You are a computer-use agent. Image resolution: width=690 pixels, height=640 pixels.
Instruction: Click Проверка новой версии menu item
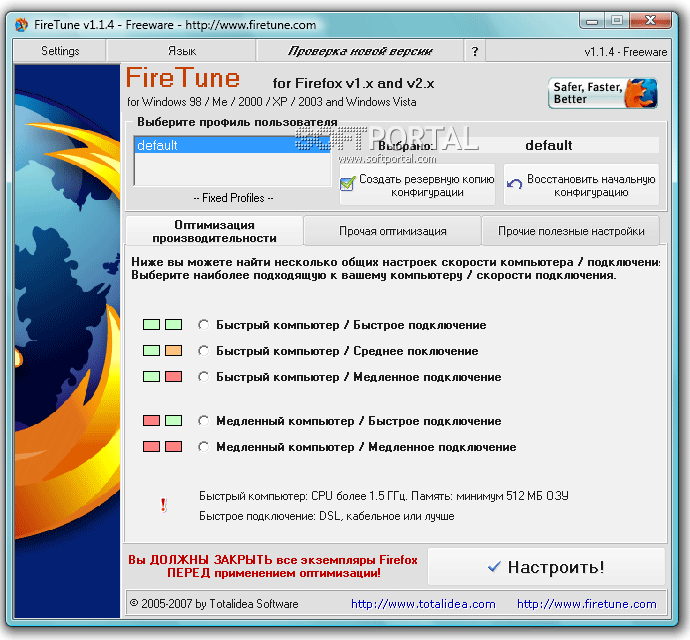[360, 51]
